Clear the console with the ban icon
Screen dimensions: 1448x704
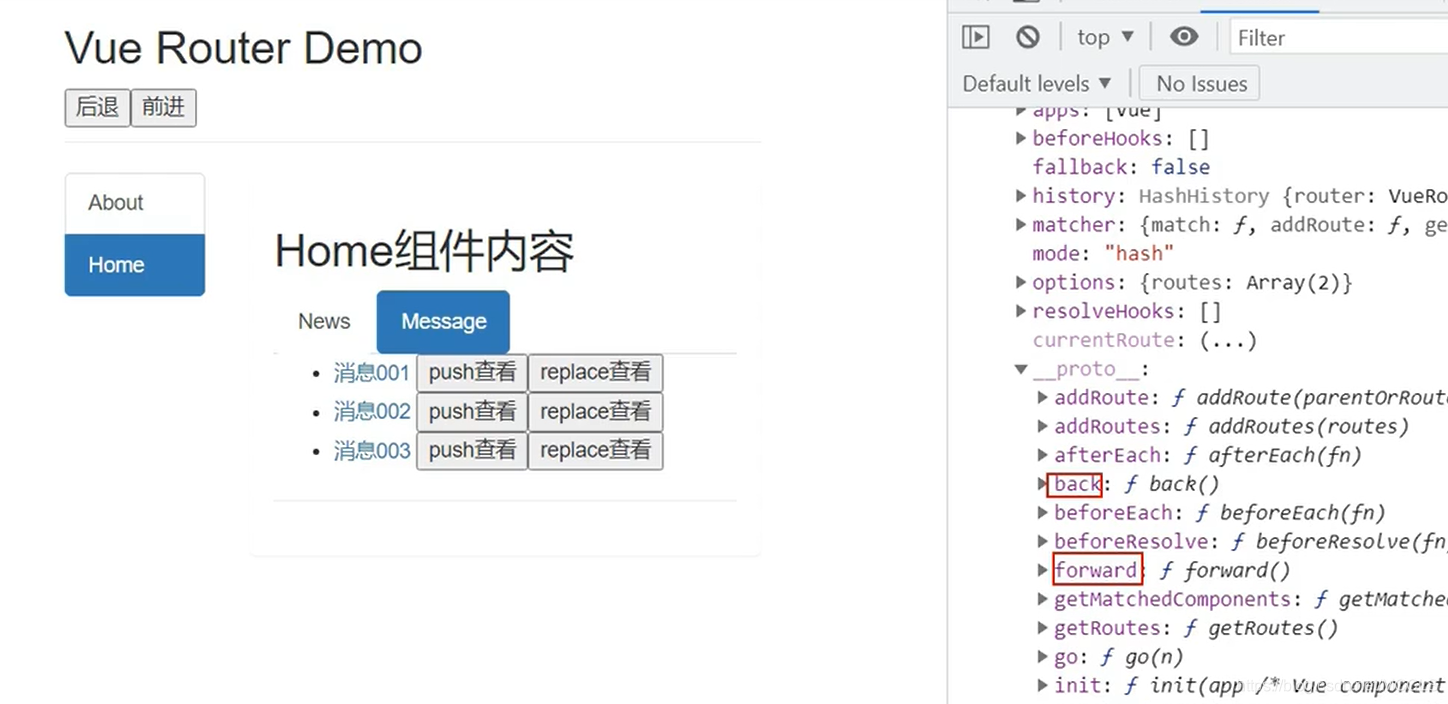pos(1028,37)
